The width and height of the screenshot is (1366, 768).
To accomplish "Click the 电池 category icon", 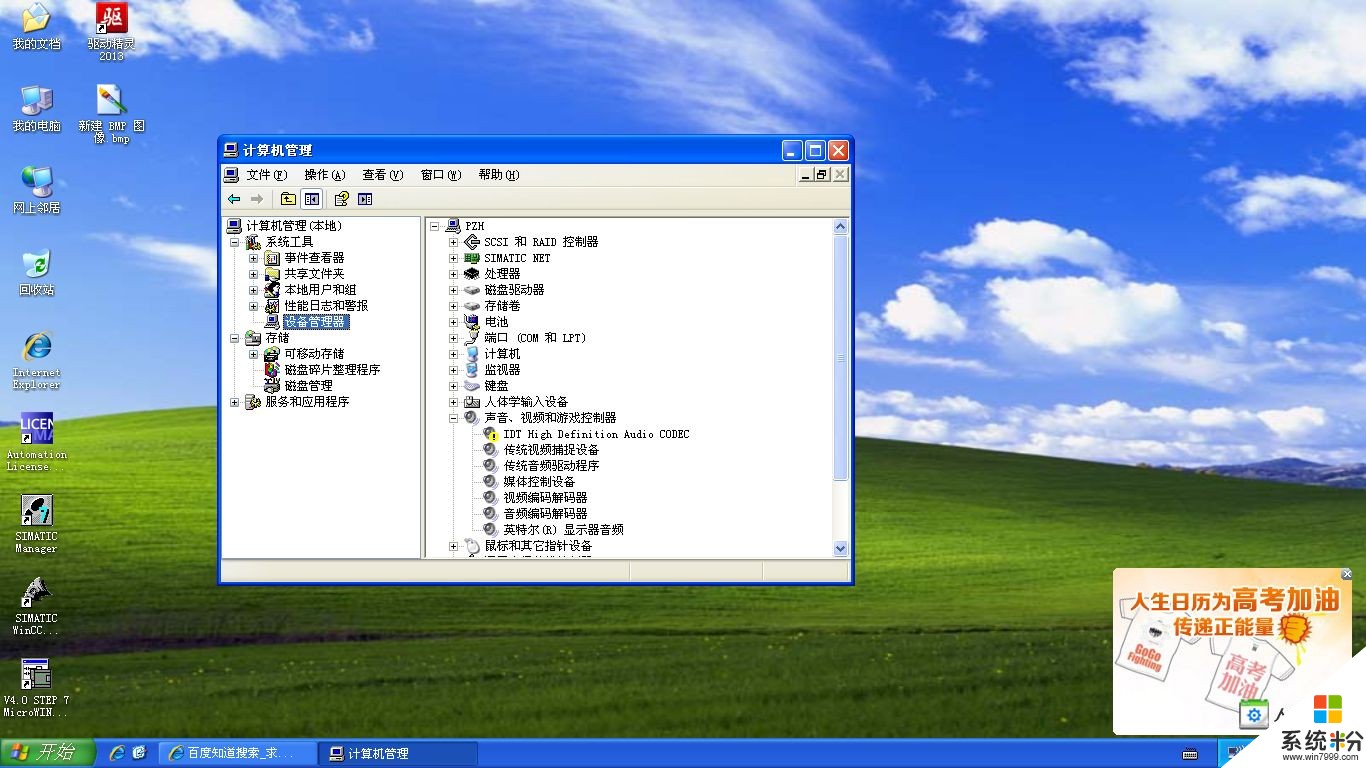I will click(472, 322).
